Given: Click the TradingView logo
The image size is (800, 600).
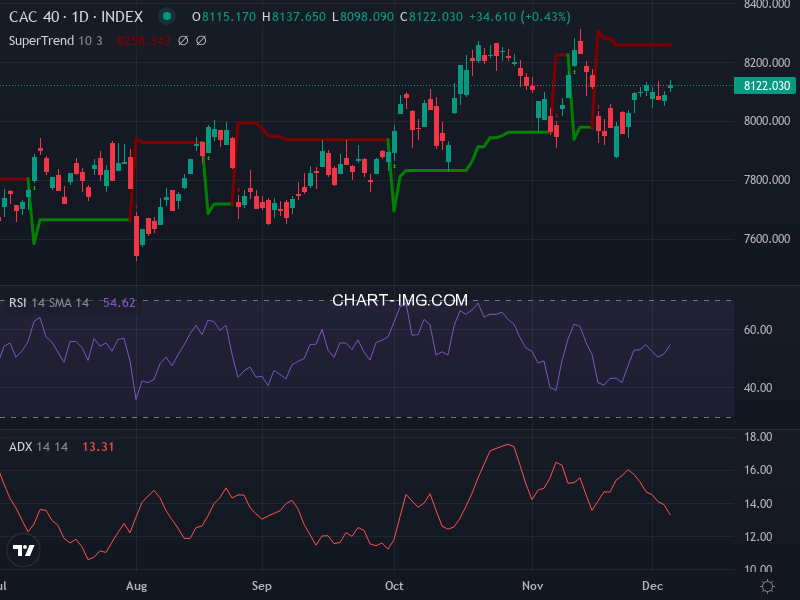Looking at the screenshot, I should click(23, 550).
